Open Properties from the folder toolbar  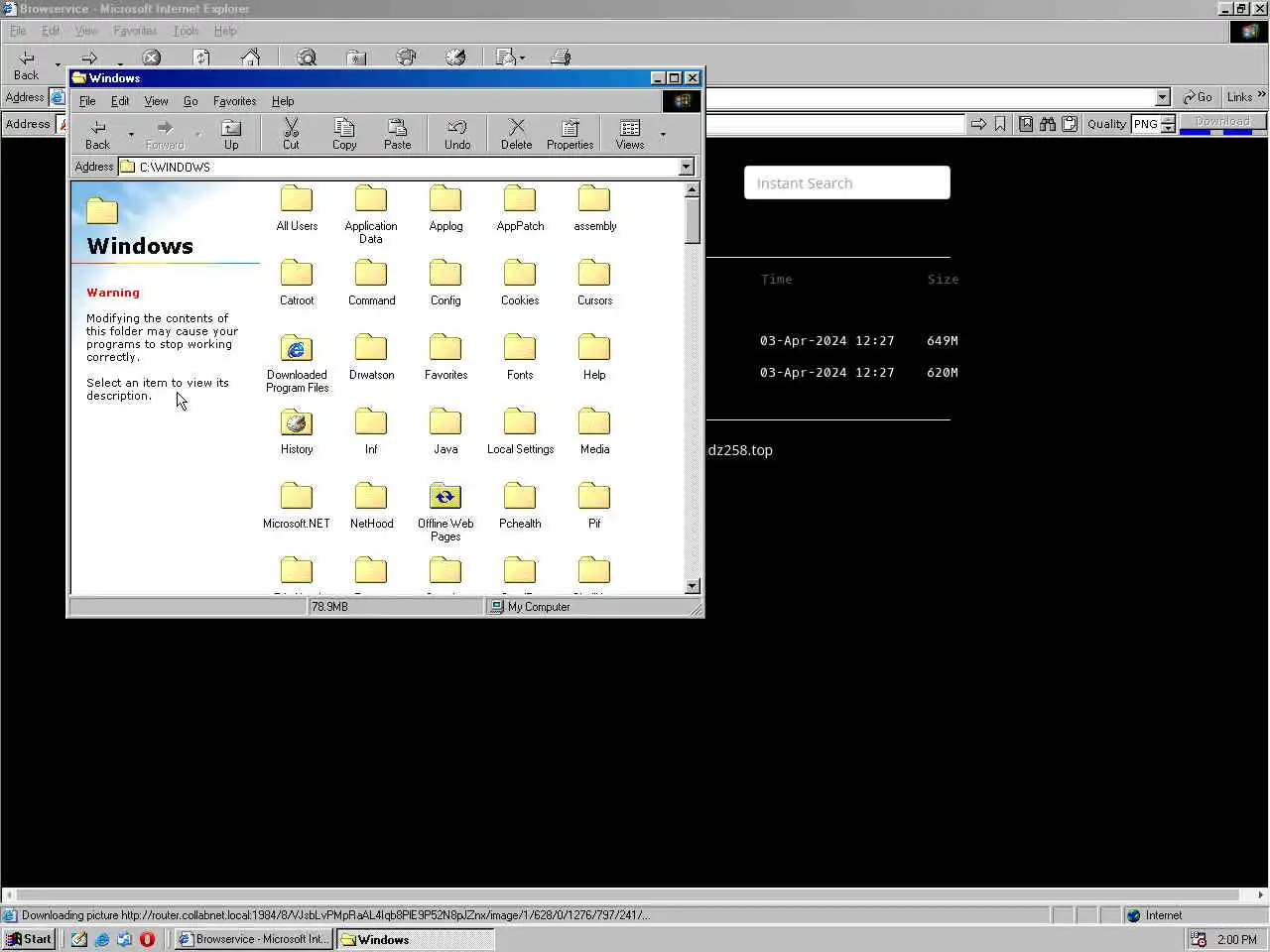pyautogui.click(x=570, y=134)
